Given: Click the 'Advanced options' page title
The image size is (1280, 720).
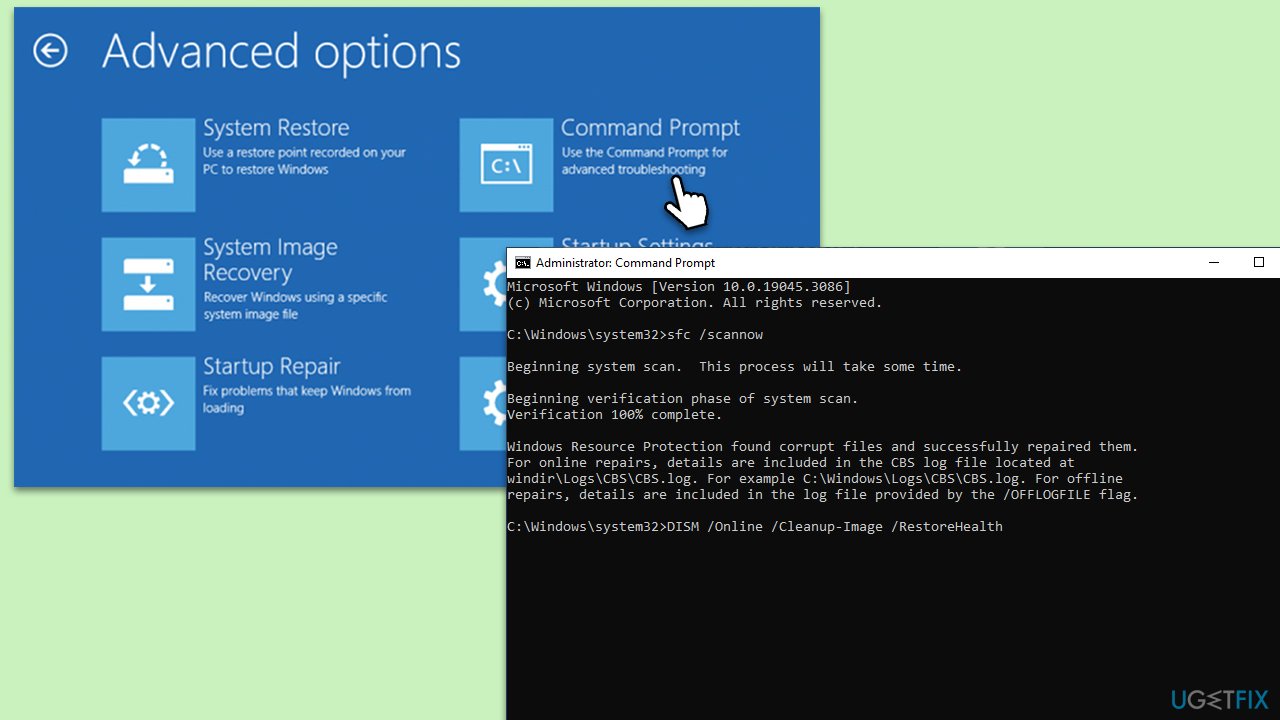Looking at the screenshot, I should [x=282, y=52].
